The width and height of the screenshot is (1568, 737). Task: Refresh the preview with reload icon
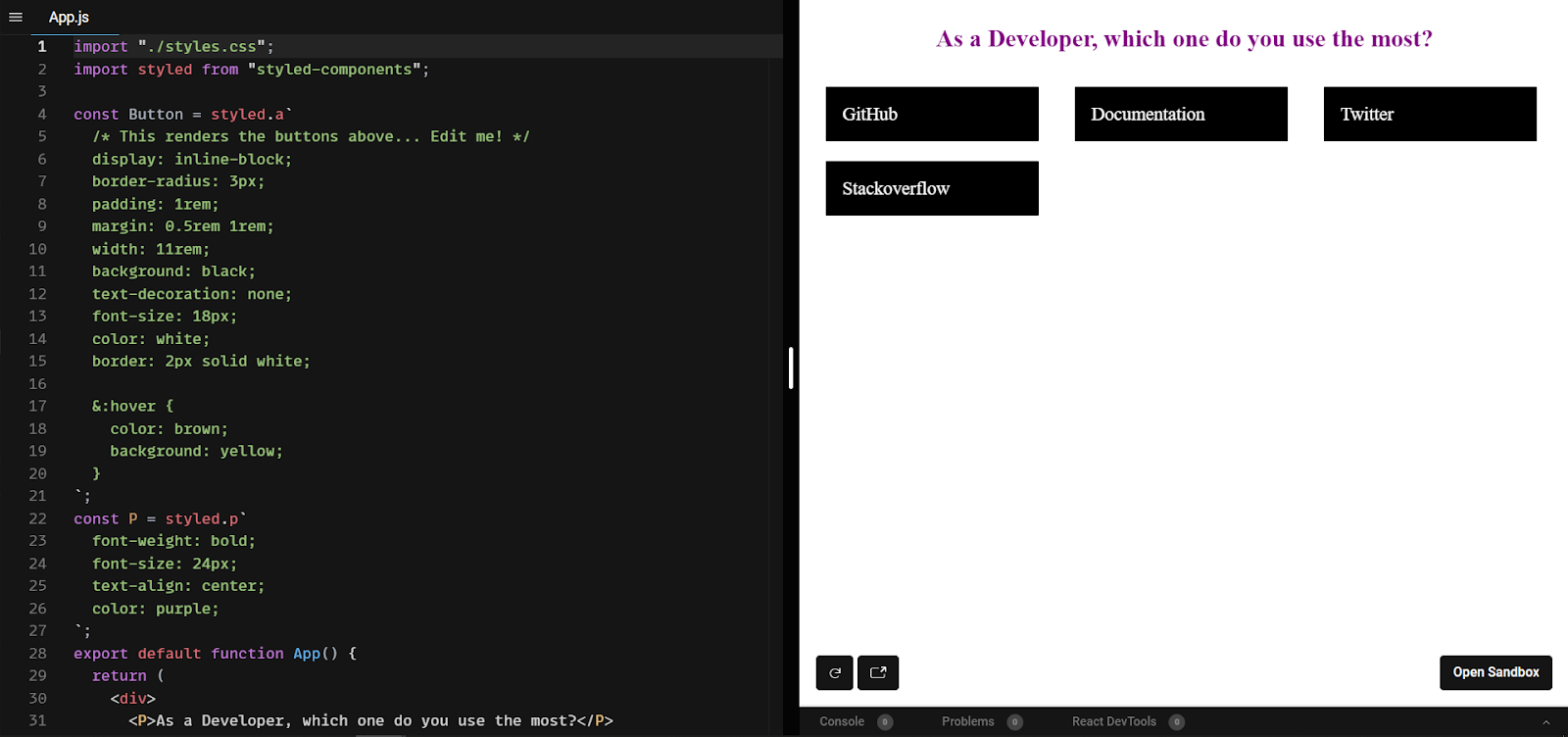point(835,672)
